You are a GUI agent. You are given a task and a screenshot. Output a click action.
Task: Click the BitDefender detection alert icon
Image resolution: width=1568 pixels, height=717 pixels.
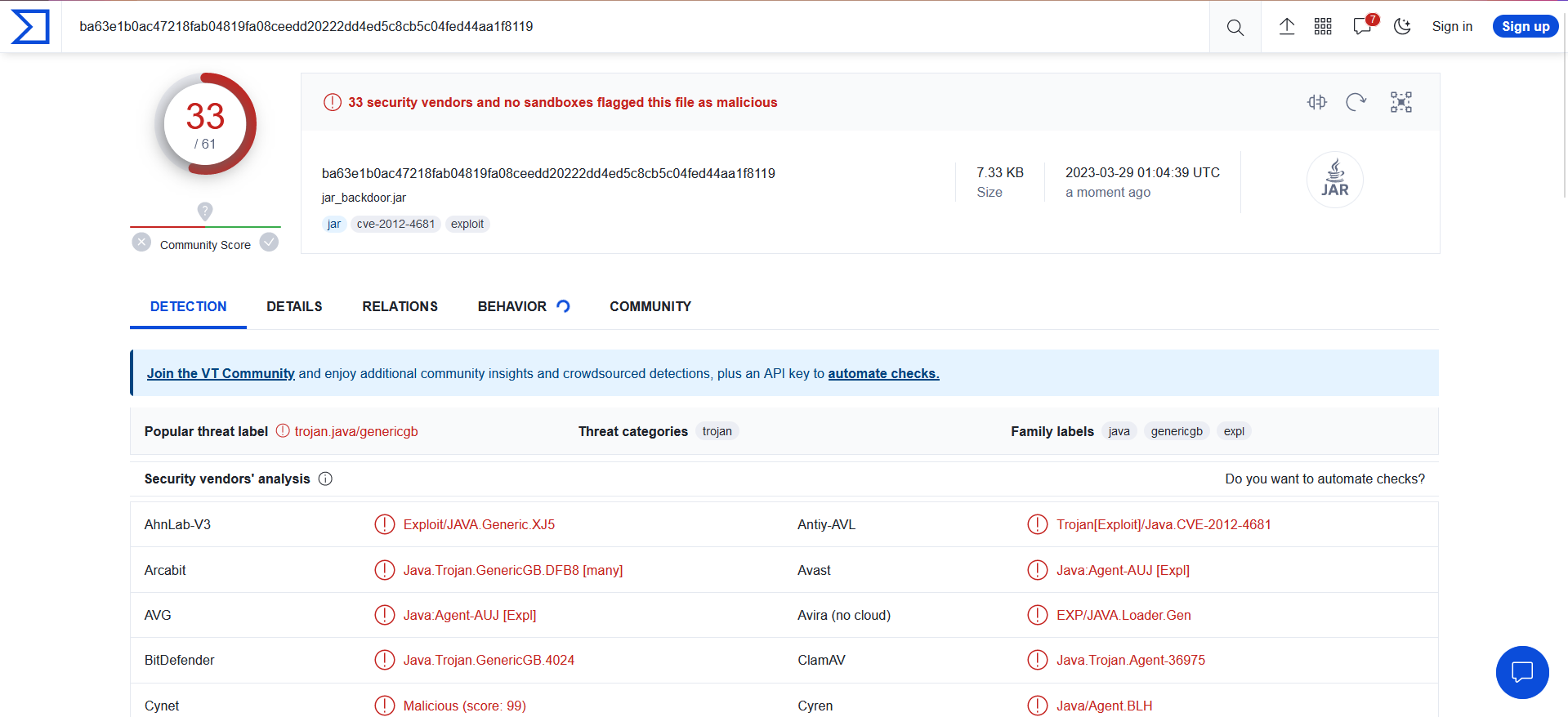385,660
